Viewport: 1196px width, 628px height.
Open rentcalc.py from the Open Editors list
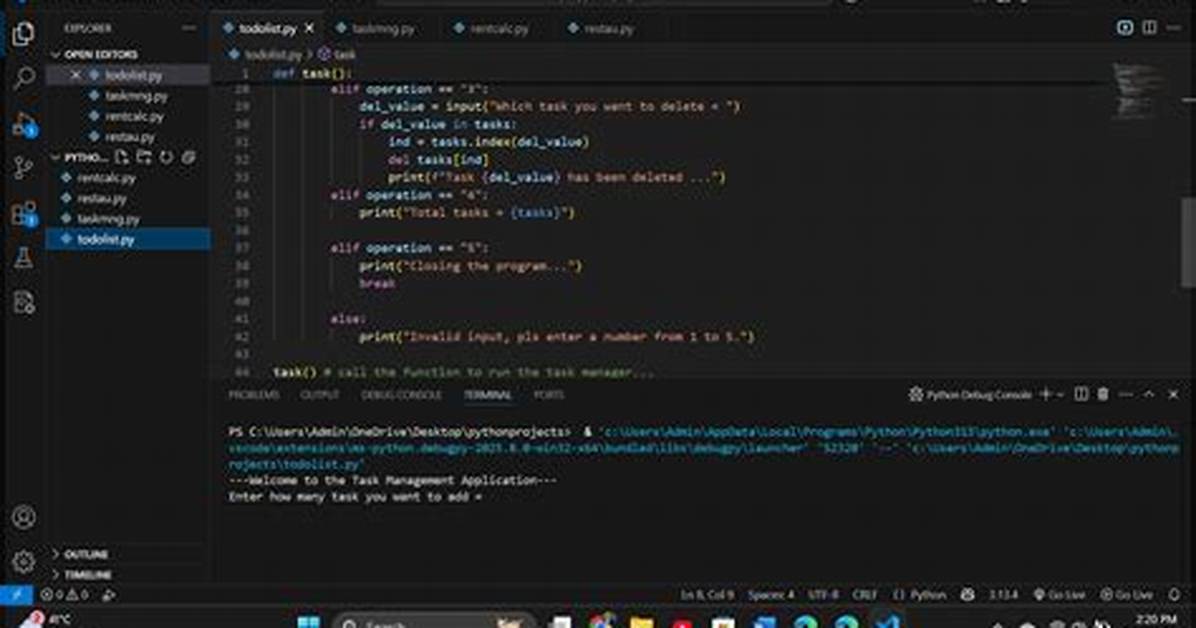[134, 116]
